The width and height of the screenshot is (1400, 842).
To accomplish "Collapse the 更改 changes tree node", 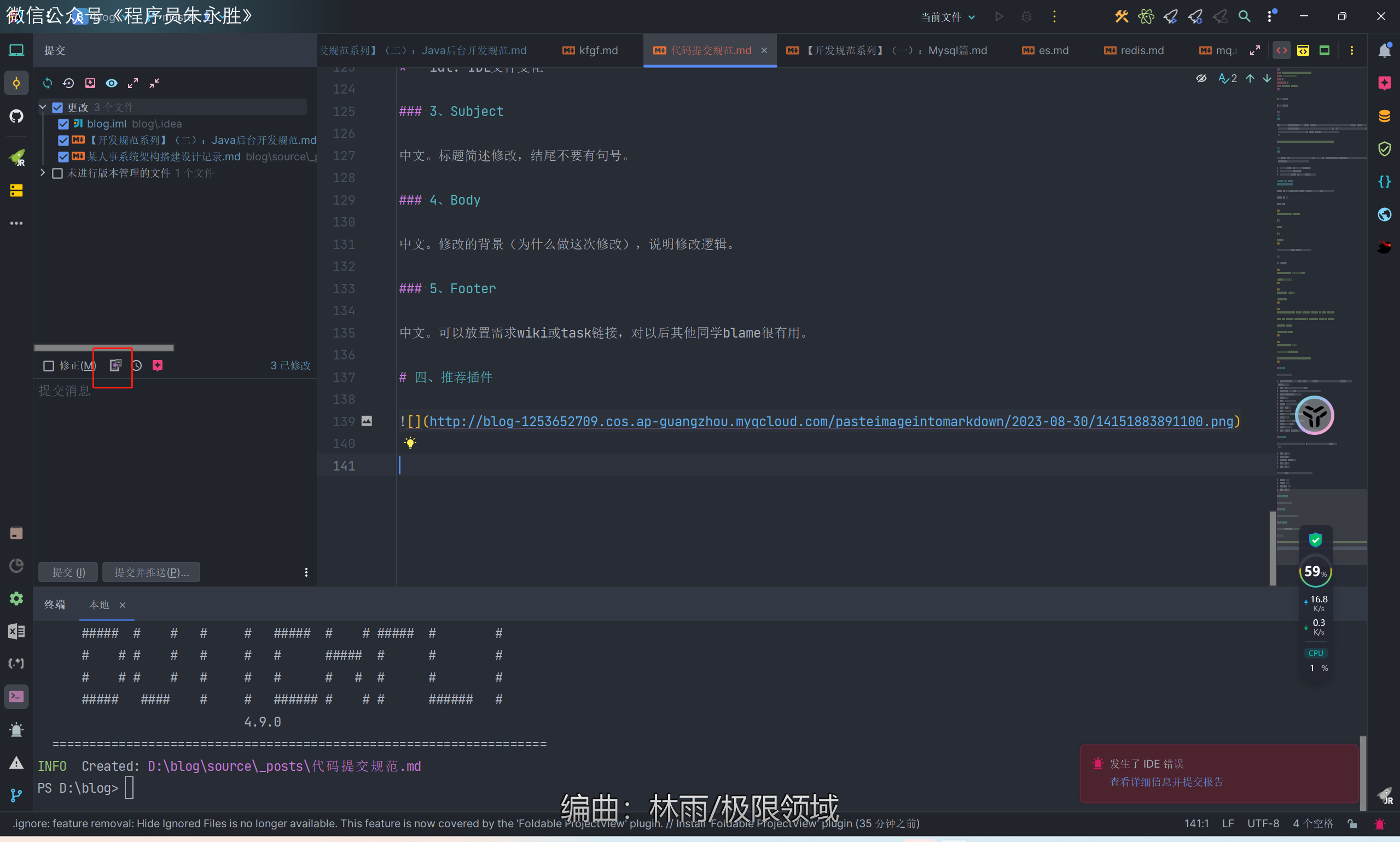I will tap(43, 107).
